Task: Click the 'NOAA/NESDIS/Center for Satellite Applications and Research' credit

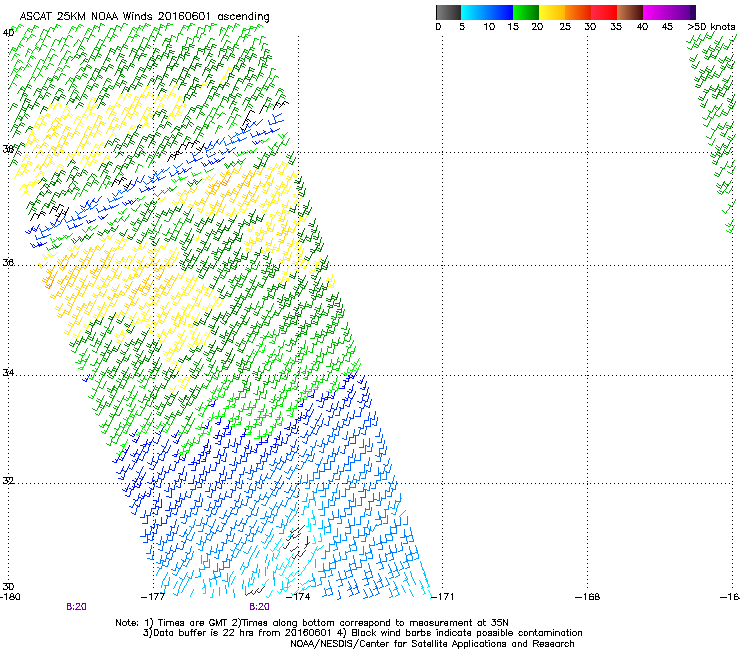Action: 432,644
